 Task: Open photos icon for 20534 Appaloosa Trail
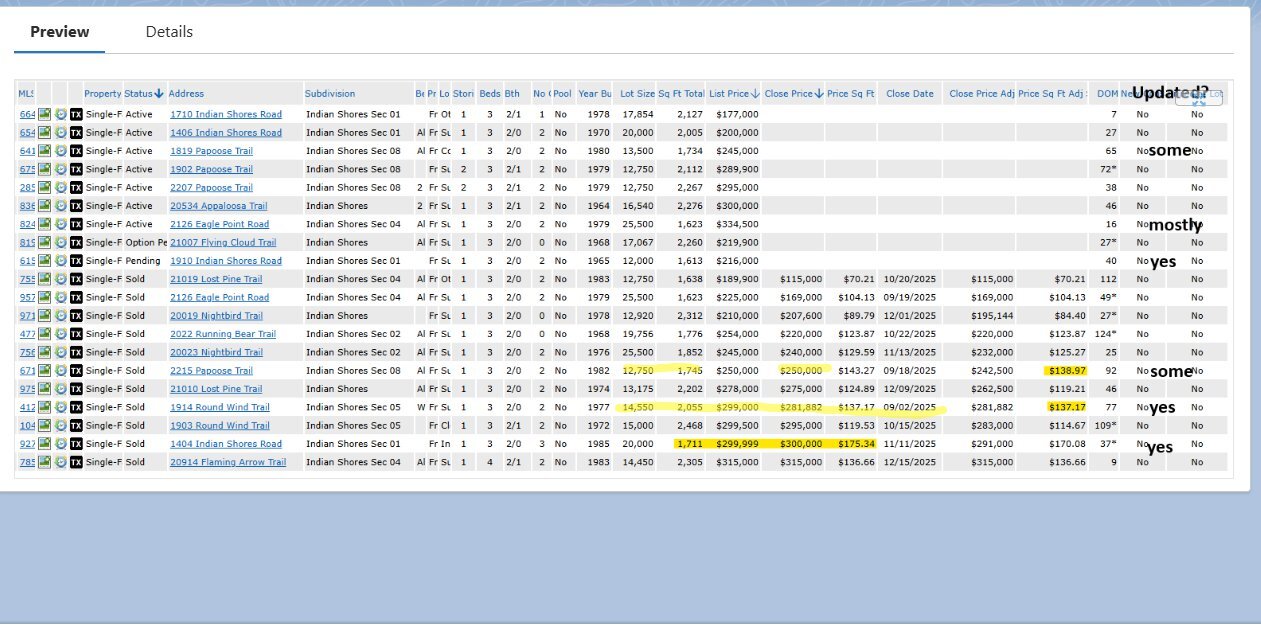pos(44,206)
